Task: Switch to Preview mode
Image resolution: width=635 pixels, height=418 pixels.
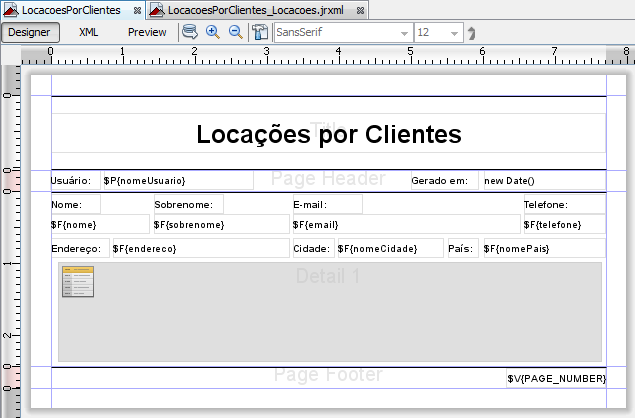Action: [x=147, y=32]
